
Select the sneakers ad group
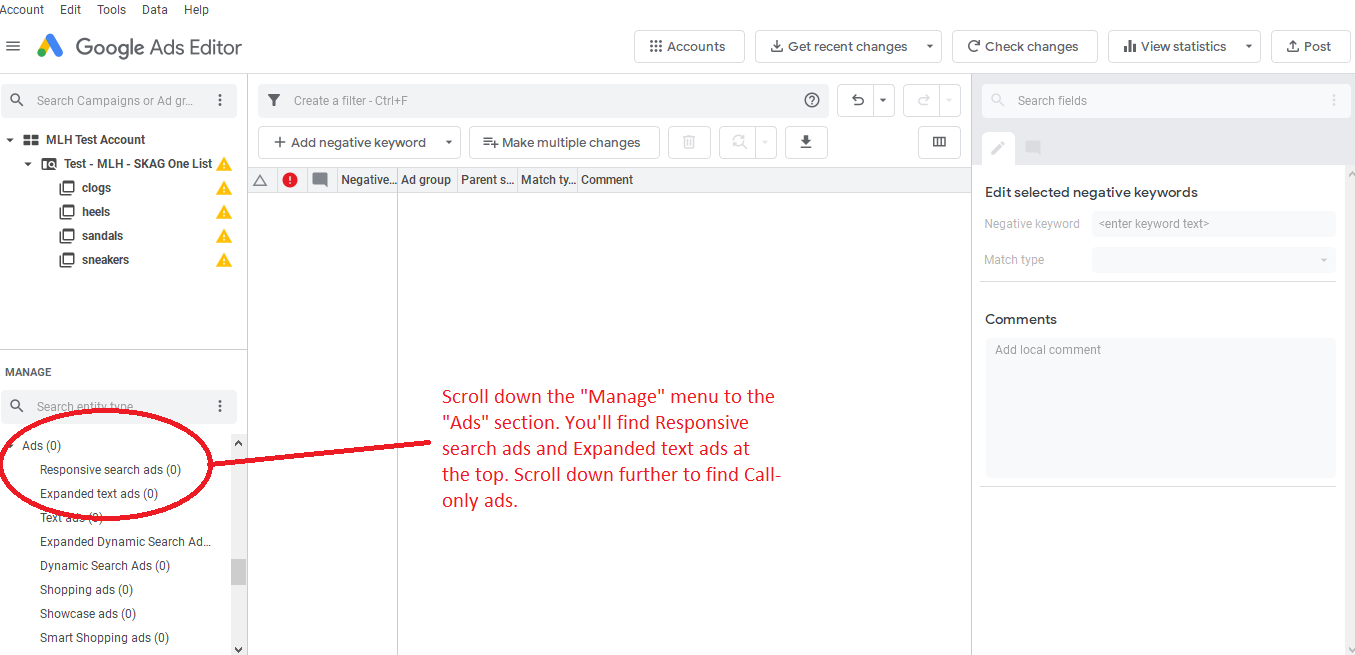tap(105, 260)
